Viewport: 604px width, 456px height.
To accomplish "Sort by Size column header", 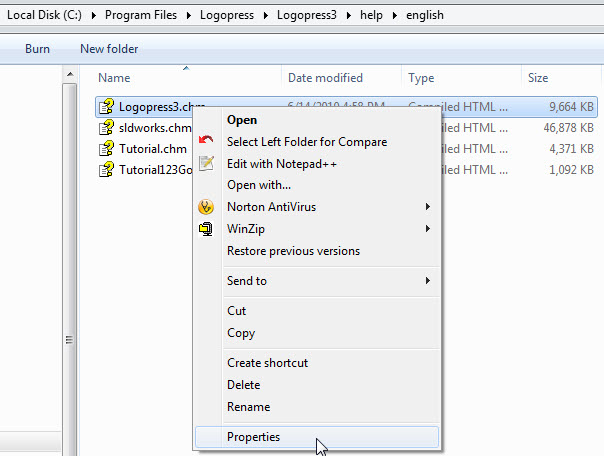I will 538,78.
